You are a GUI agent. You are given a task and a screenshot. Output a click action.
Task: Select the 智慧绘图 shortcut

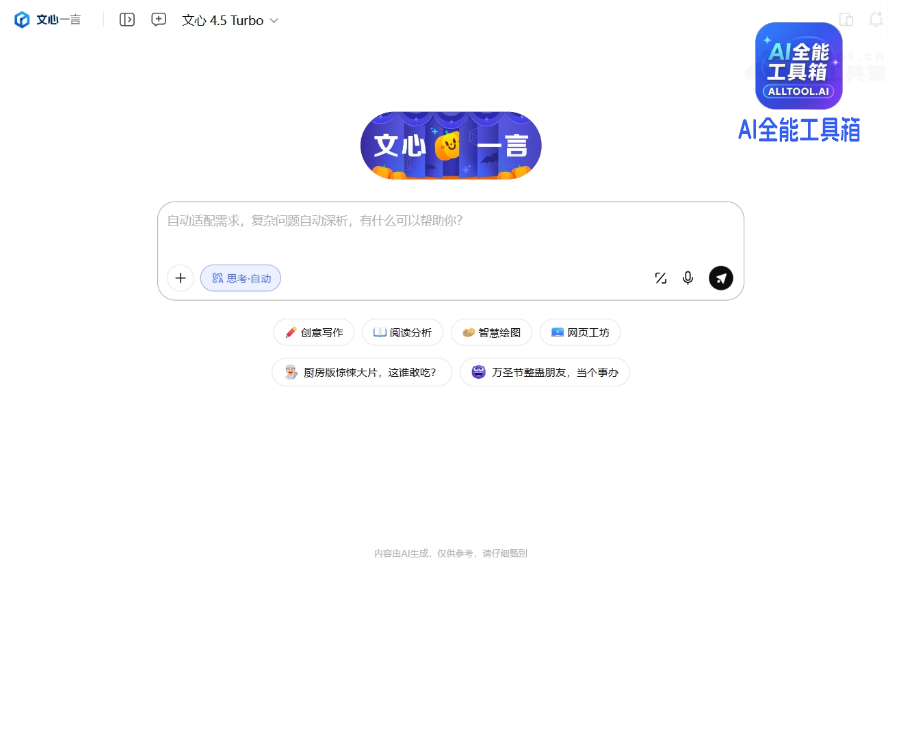pos(491,333)
